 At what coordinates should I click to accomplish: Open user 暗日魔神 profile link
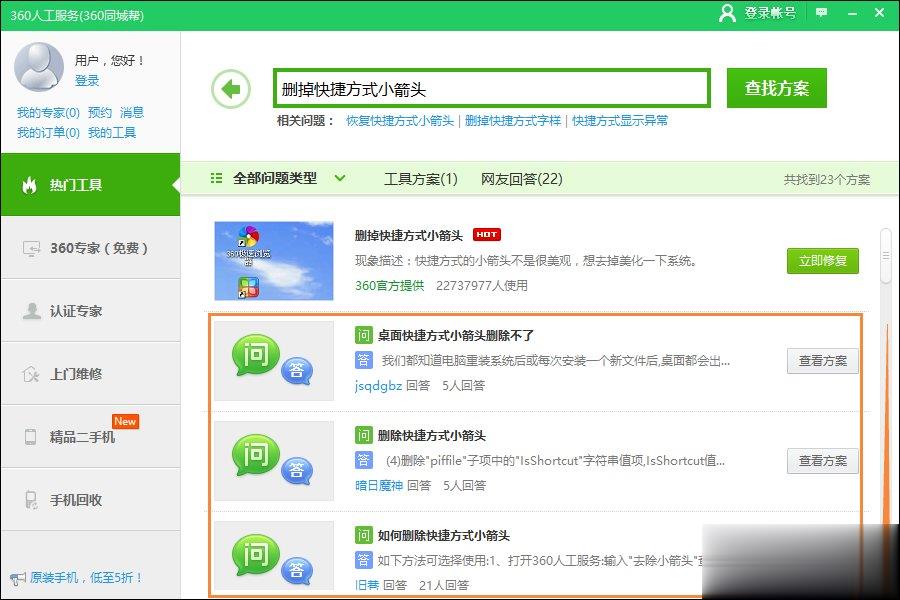(x=379, y=485)
